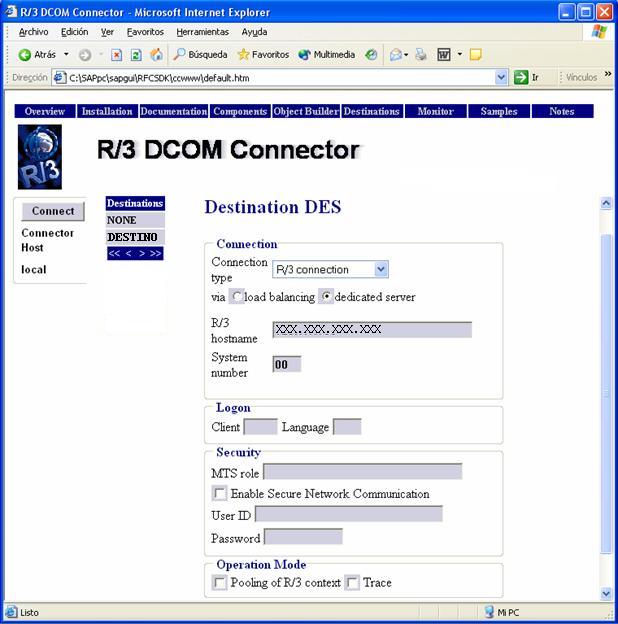Click the scroll up arrow
Image resolution: width=618 pixels, height=624 pixels.
tap(606, 203)
